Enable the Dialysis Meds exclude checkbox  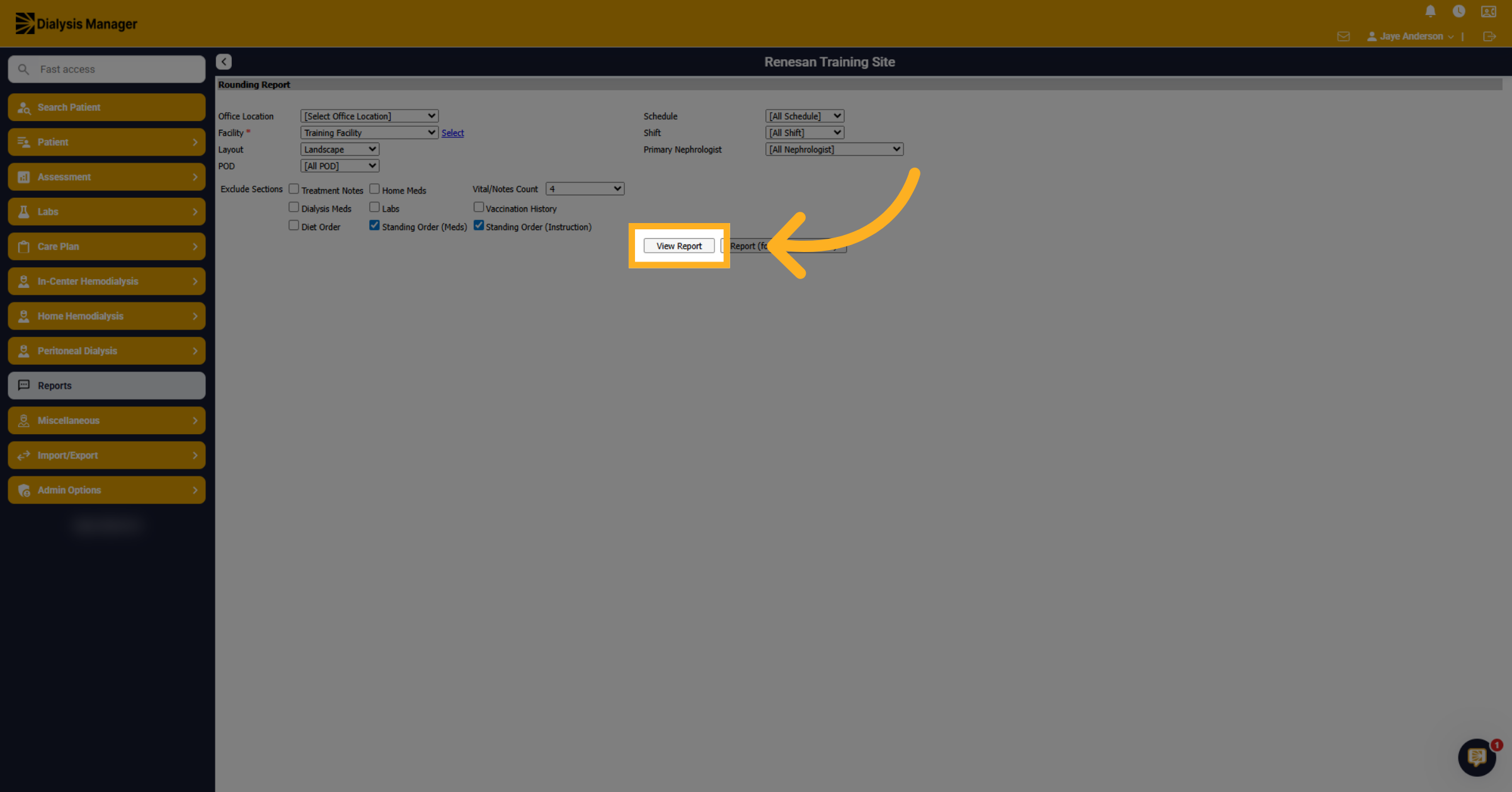294,207
